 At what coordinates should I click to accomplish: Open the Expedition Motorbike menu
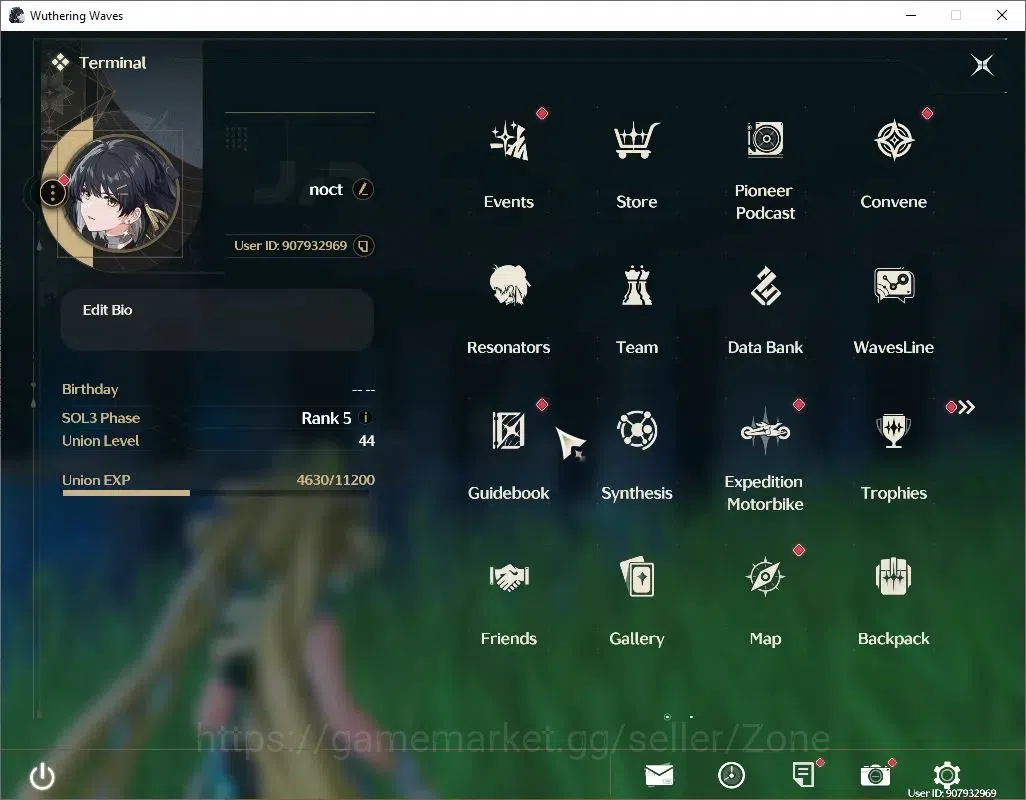(x=765, y=430)
